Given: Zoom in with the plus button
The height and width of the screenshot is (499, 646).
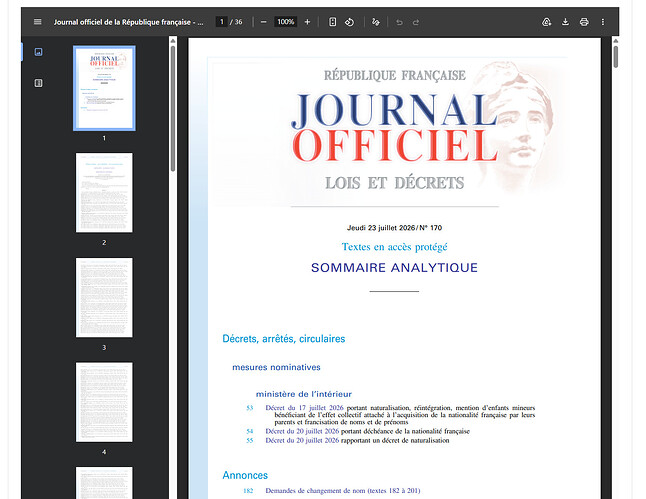Looking at the screenshot, I should (307, 22).
